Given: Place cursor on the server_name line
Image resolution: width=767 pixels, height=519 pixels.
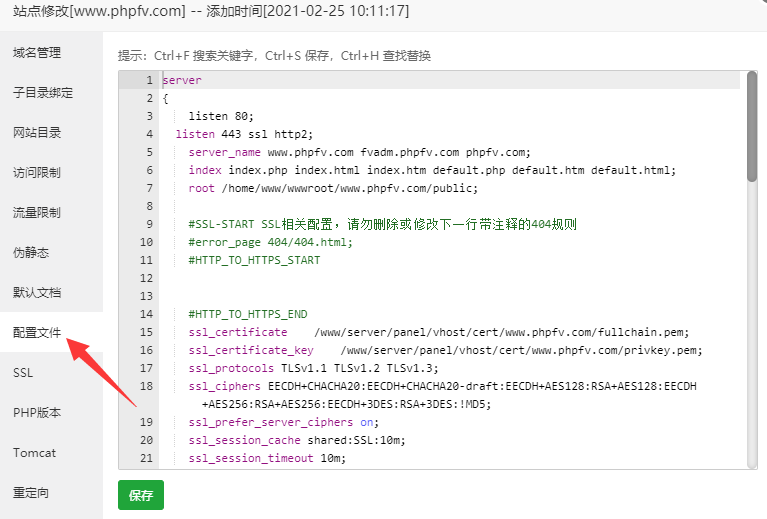Looking at the screenshot, I should point(358,152).
